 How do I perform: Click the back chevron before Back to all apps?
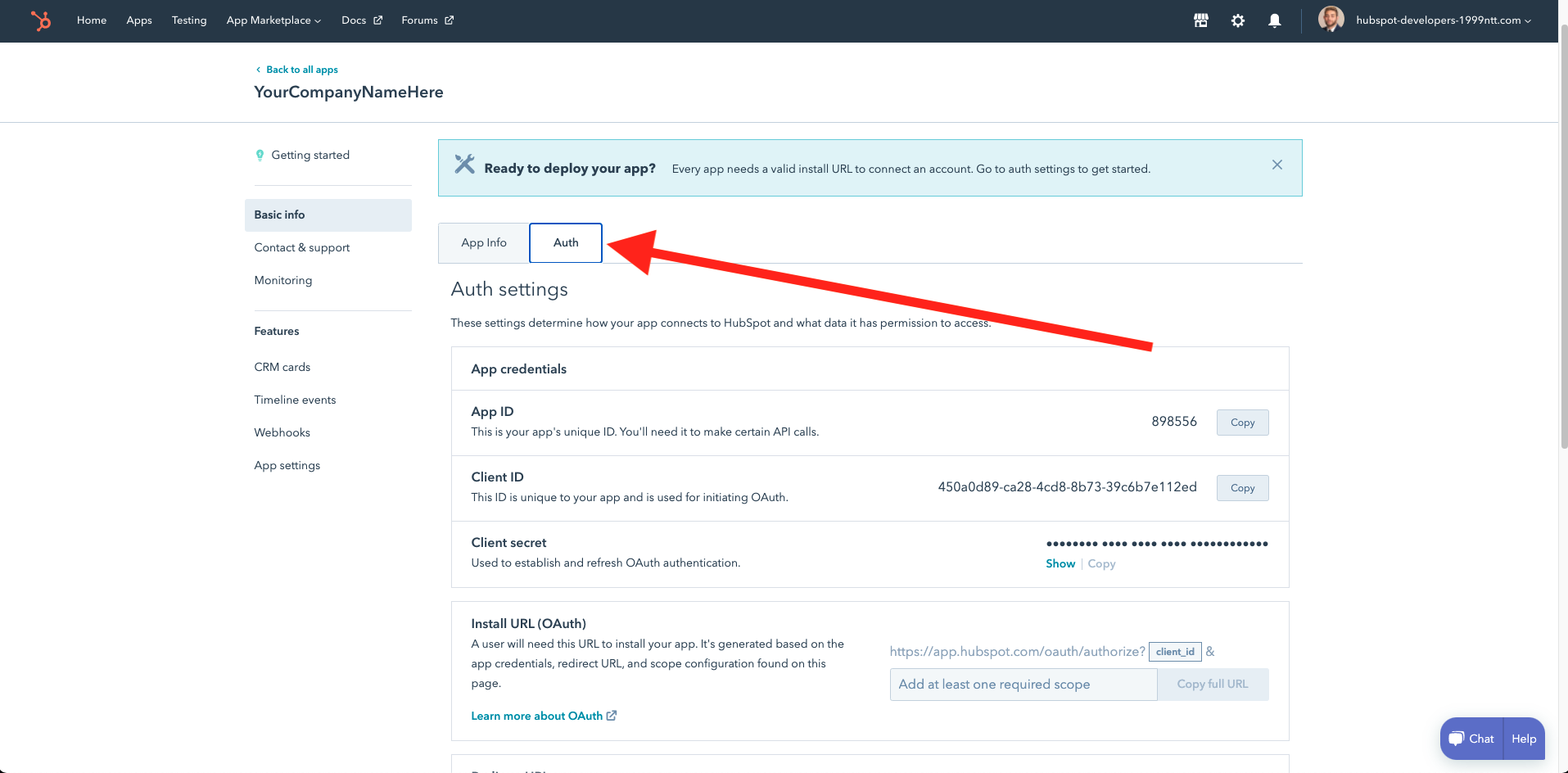pyautogui.click(x=258, y=70)
